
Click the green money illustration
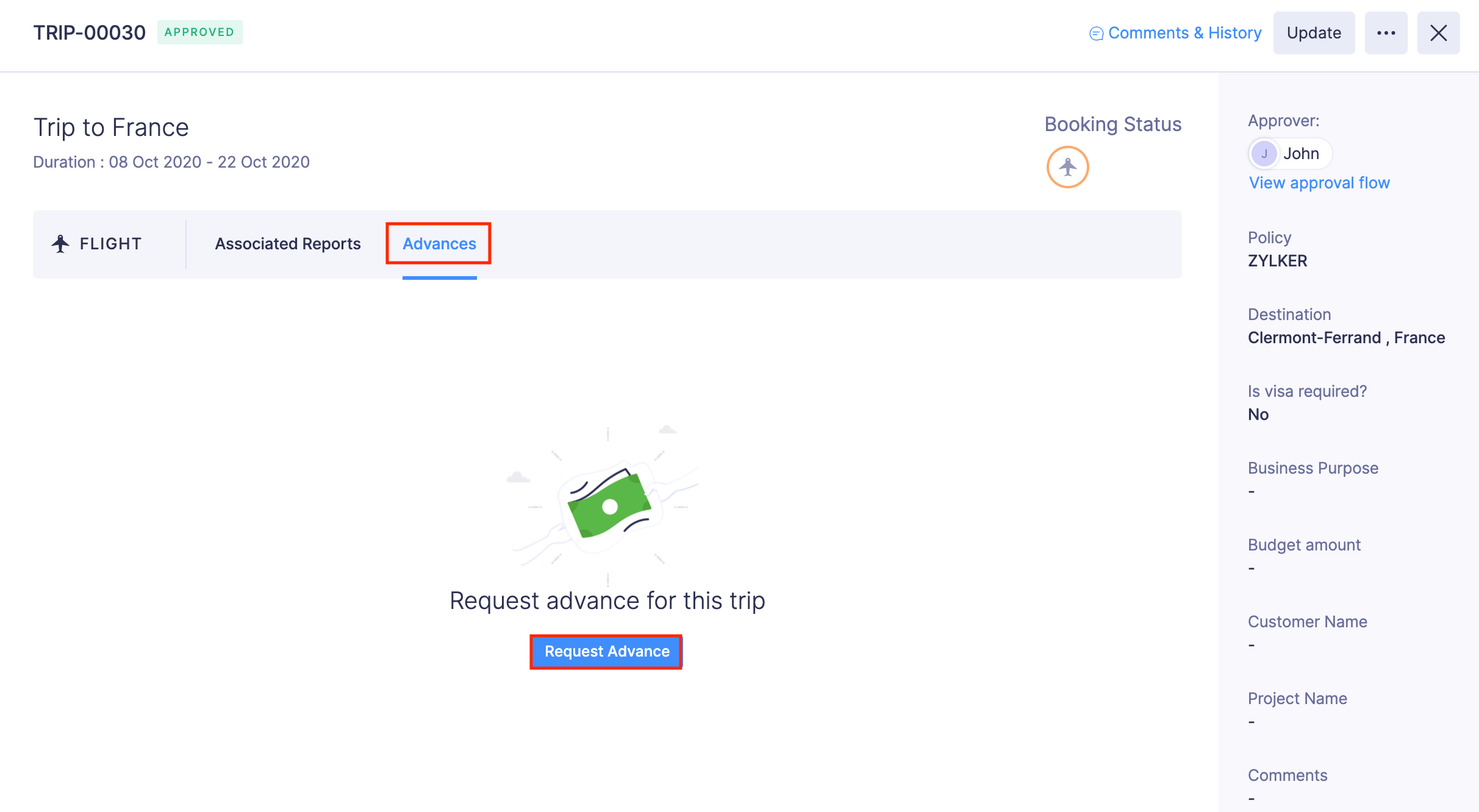tap(608, 505)
